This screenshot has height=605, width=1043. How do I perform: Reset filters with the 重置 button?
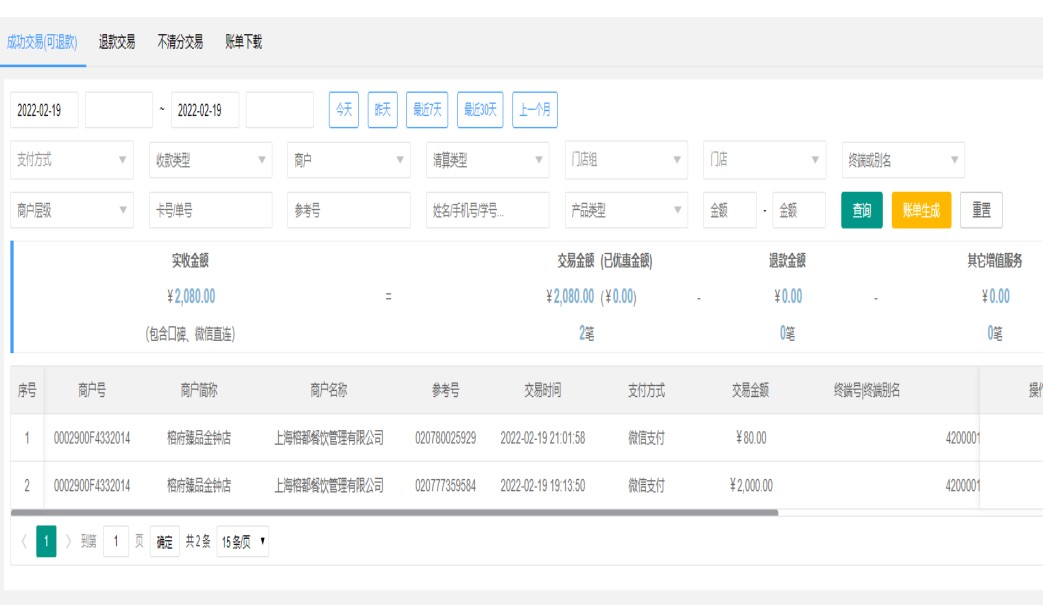click(x=981, y=211)
